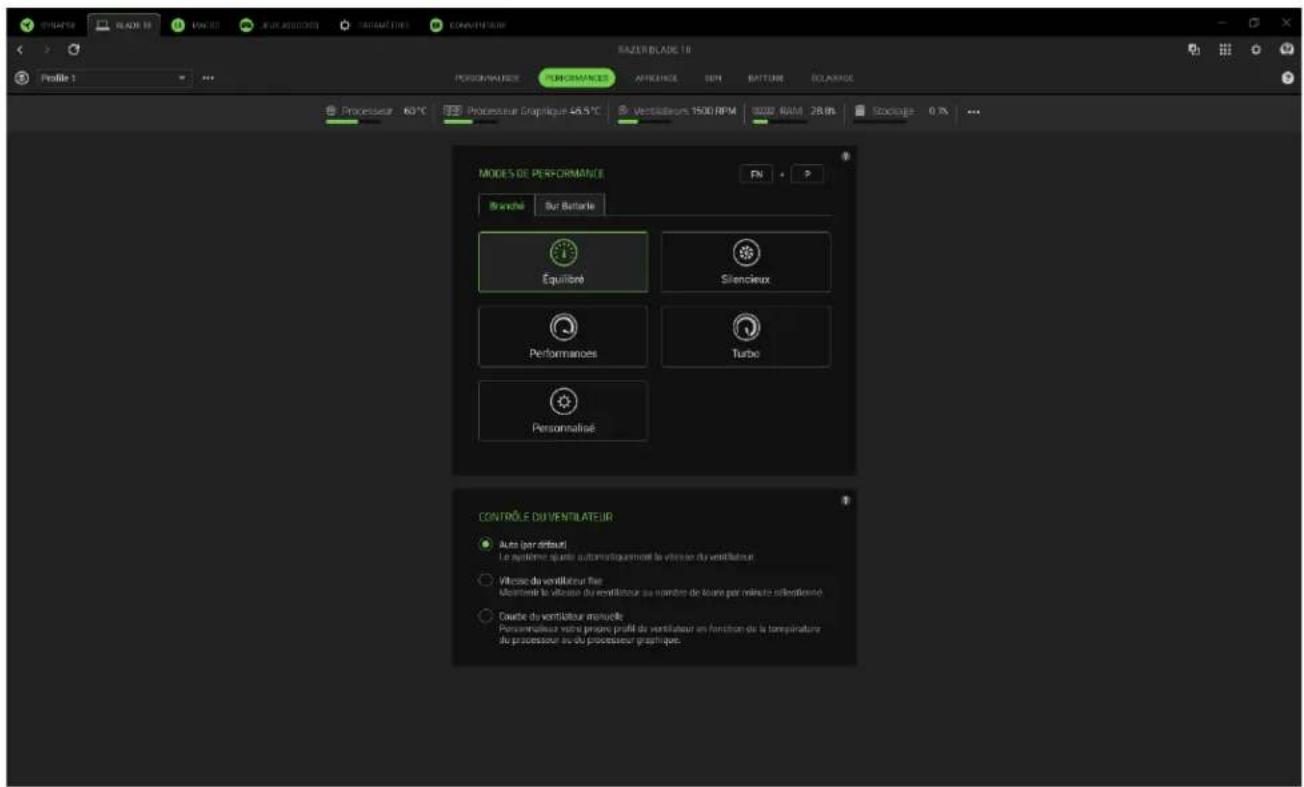
Task: Select the highlighted Performances sub-tab
Action: (577, 77)
